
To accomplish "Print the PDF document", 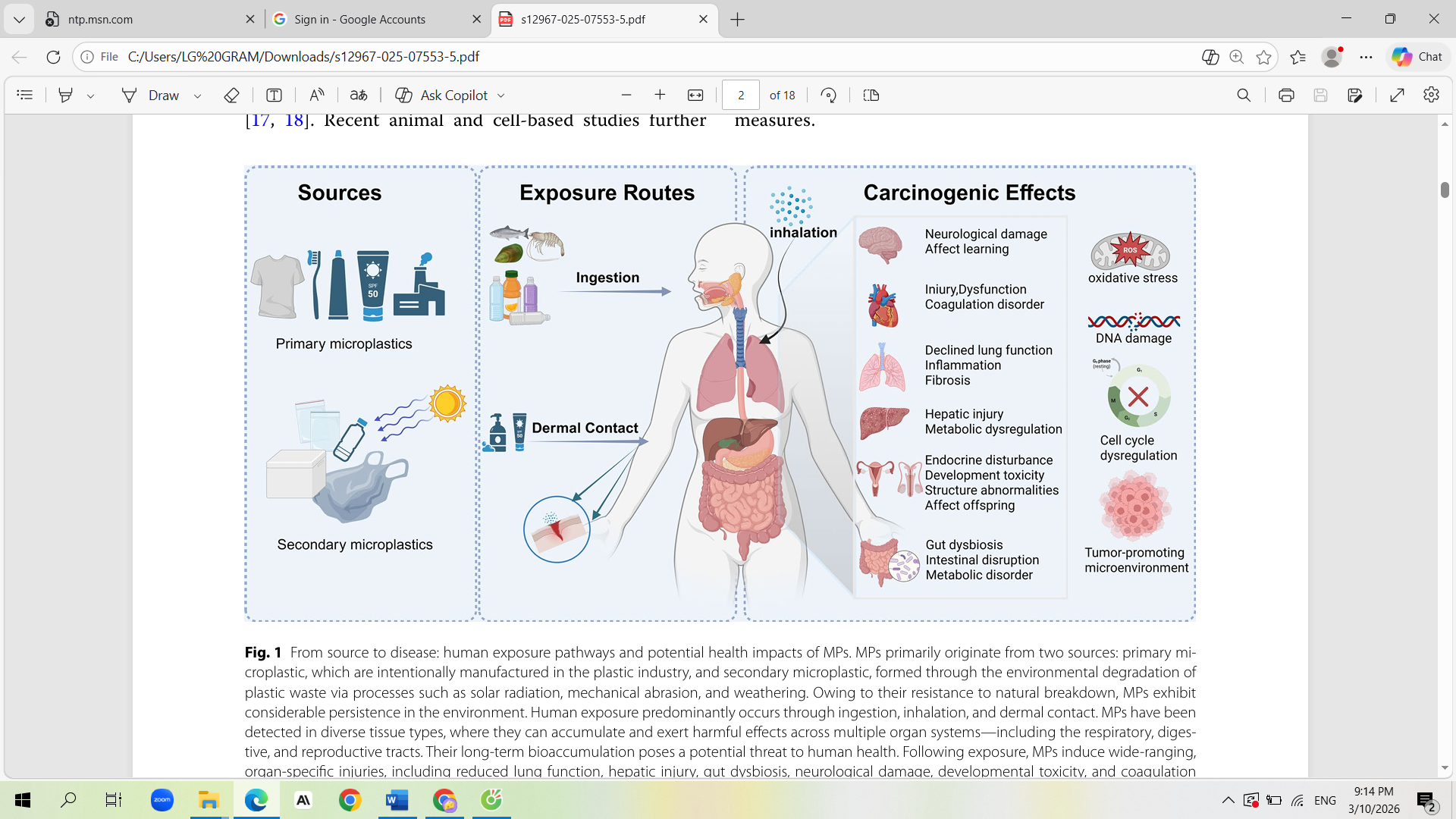I will coord(1286,95).
